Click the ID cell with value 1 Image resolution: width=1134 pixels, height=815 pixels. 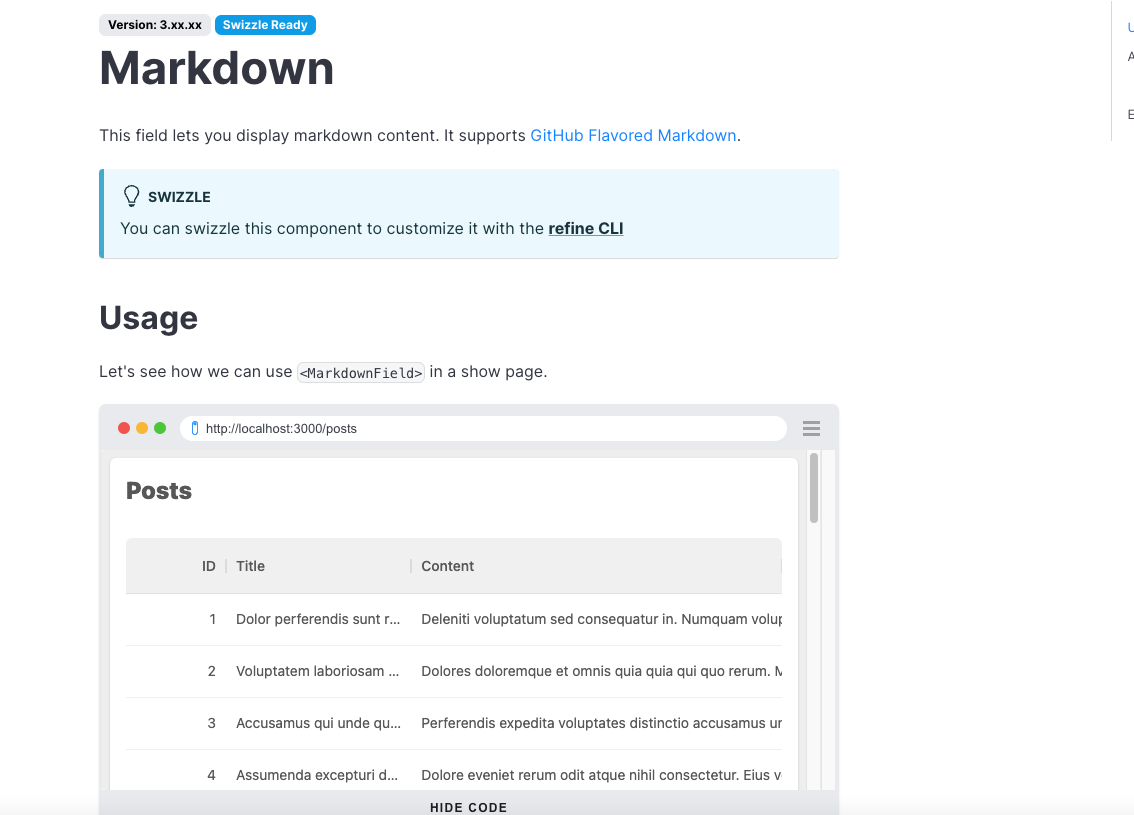click(213, 619)
